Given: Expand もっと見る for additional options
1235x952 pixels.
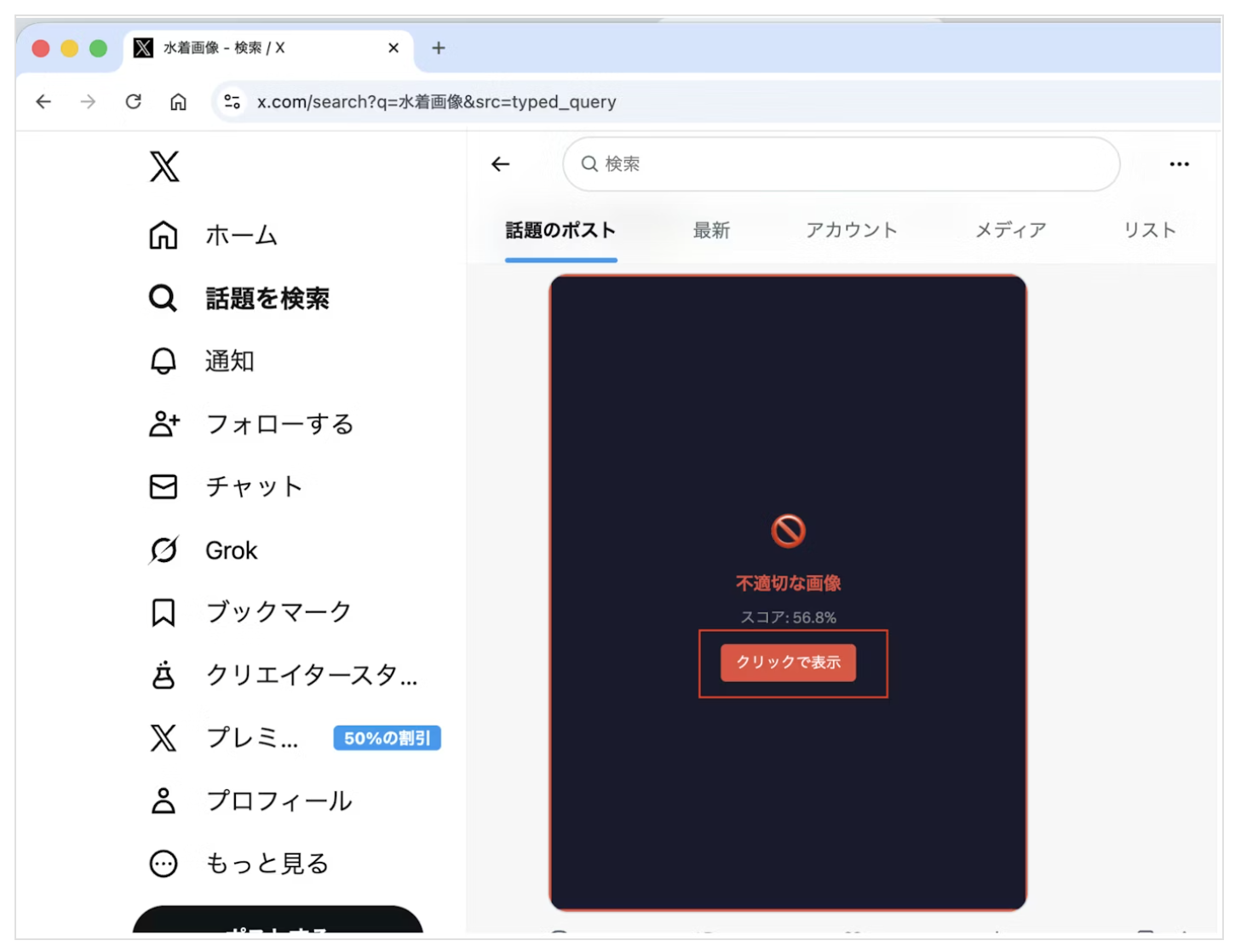Looking at the screenshot, I should (266, 863).
